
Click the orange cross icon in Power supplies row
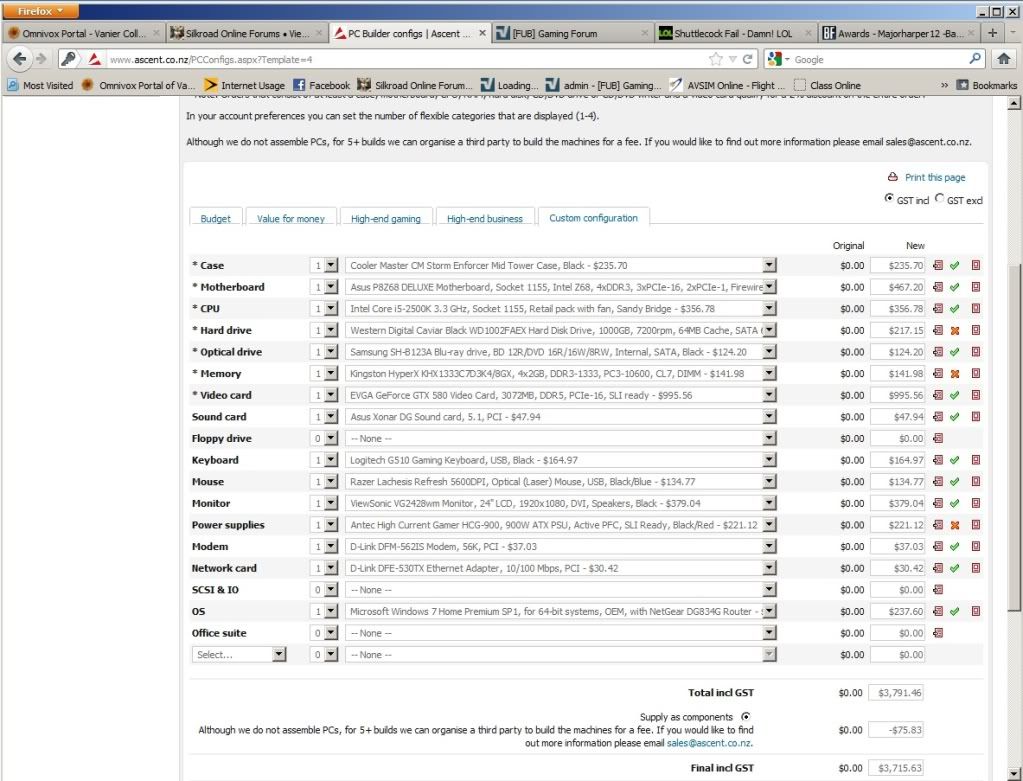click(954, 525)
